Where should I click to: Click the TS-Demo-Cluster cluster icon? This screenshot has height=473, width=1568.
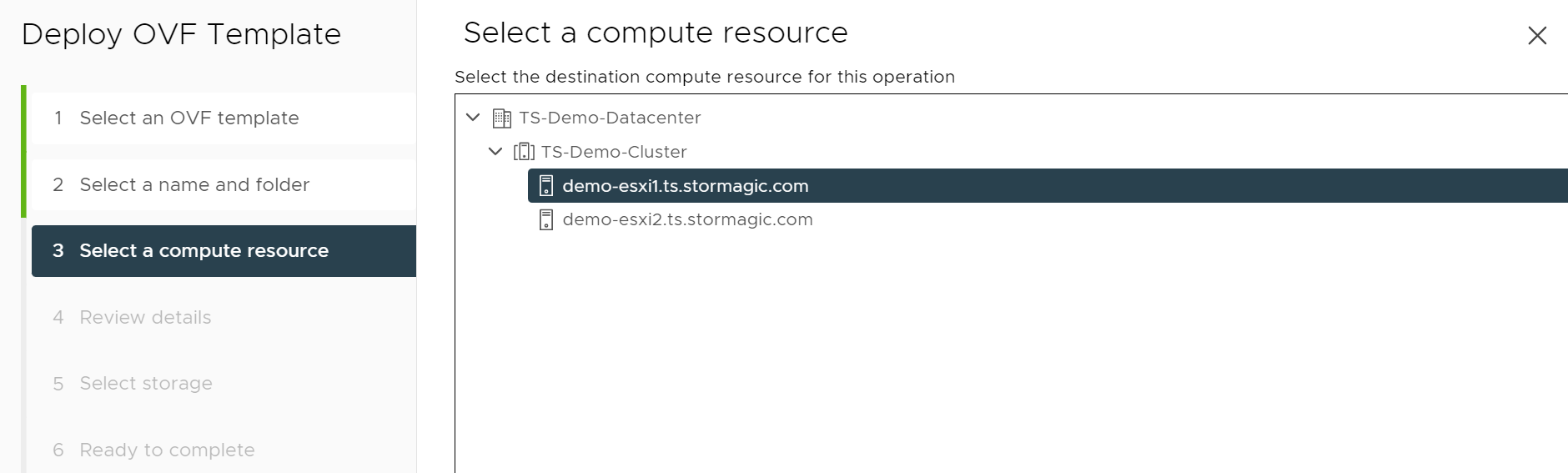point(524,152)
